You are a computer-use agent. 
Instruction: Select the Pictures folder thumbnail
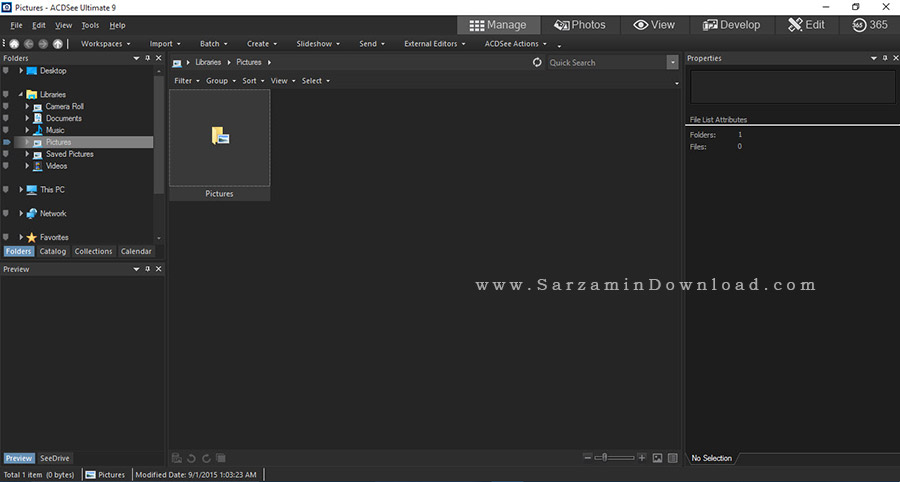click(x=220, y=145)
